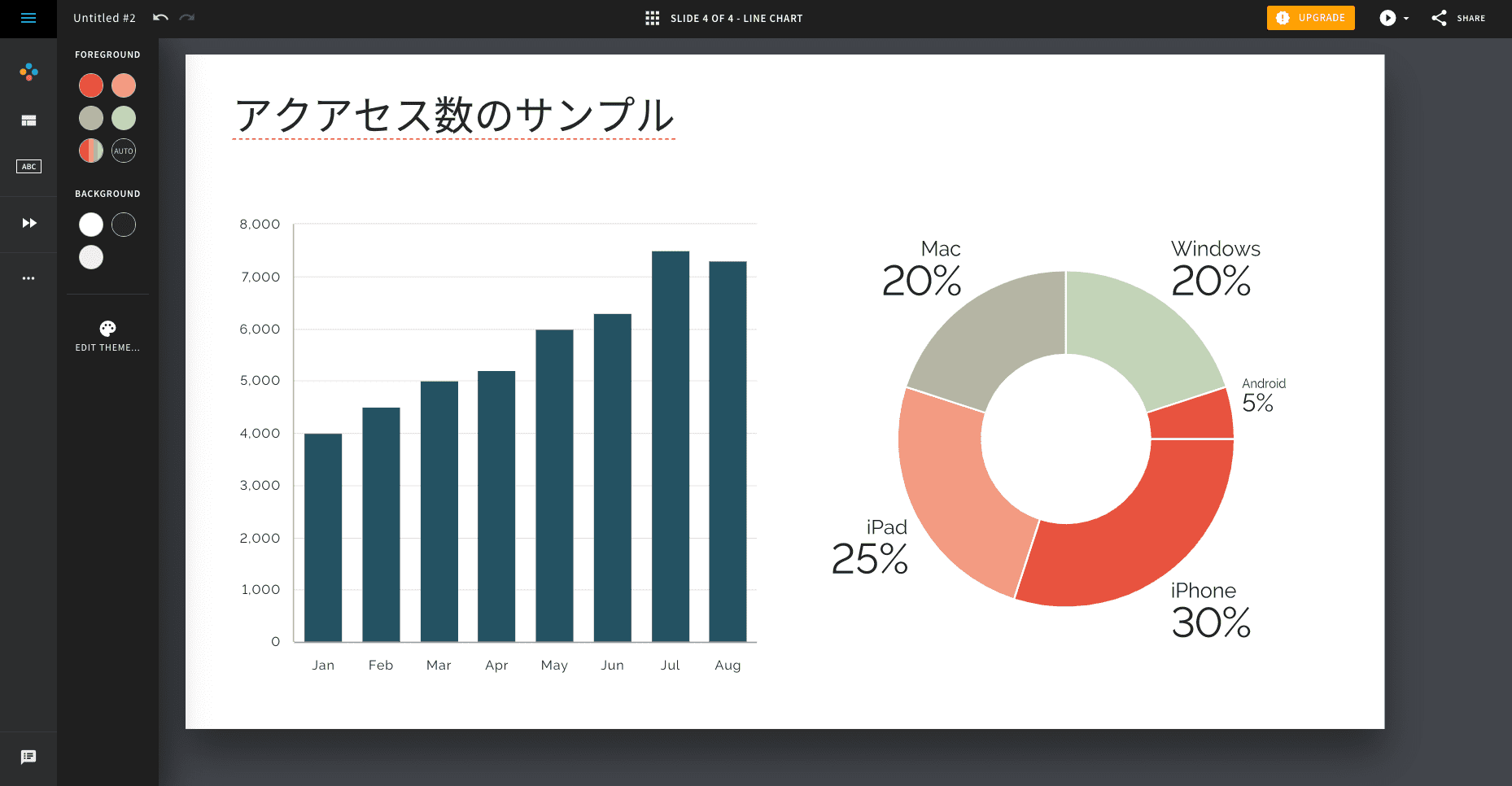
Task: Open the feedback chat icon
Action: pos(28,757)
